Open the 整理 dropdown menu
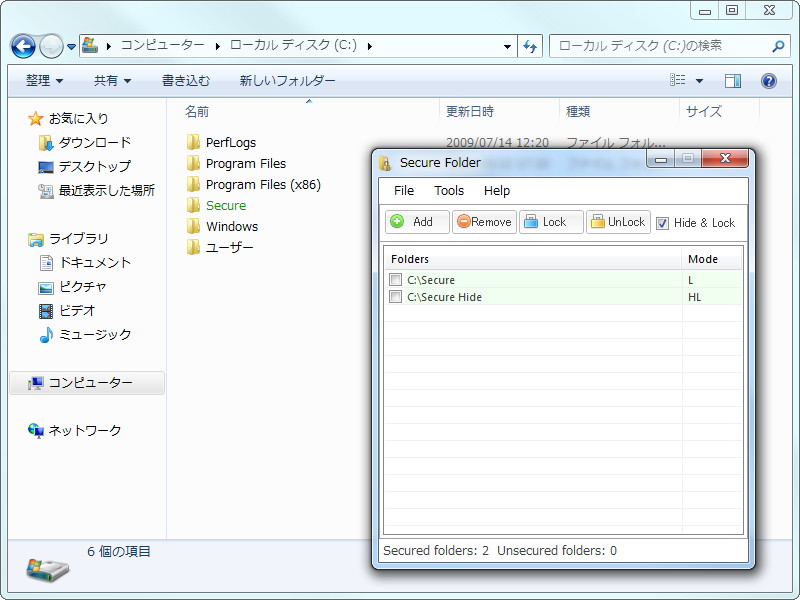The width and height of the screenshot is (800, 600). click(44, 81)
